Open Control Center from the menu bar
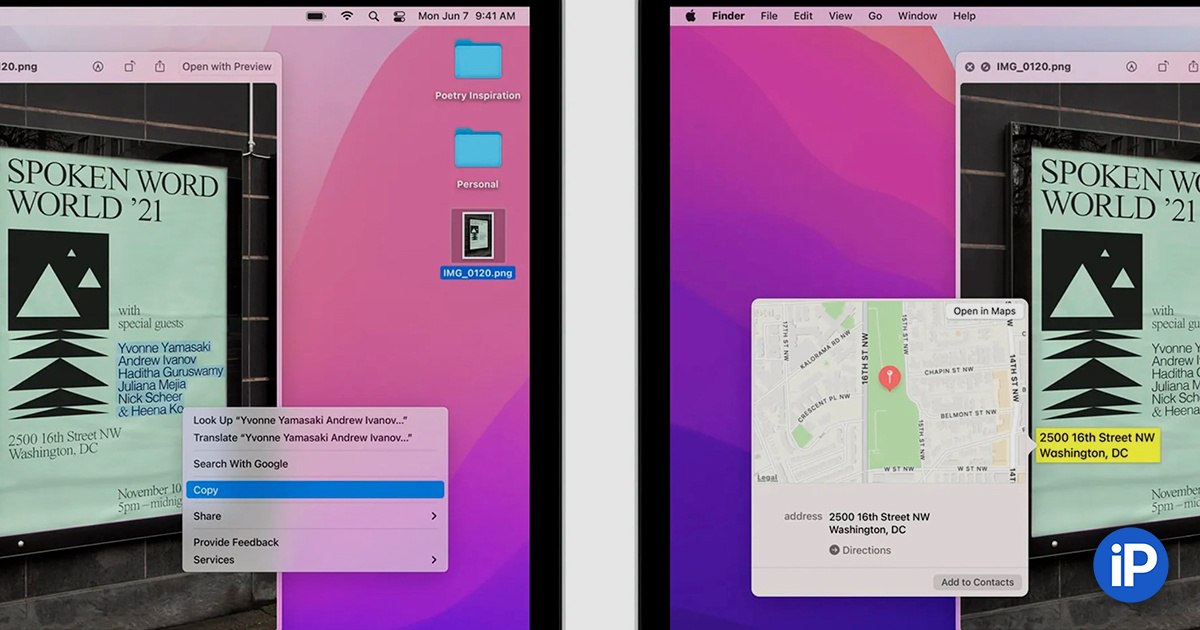 point(400,16)
